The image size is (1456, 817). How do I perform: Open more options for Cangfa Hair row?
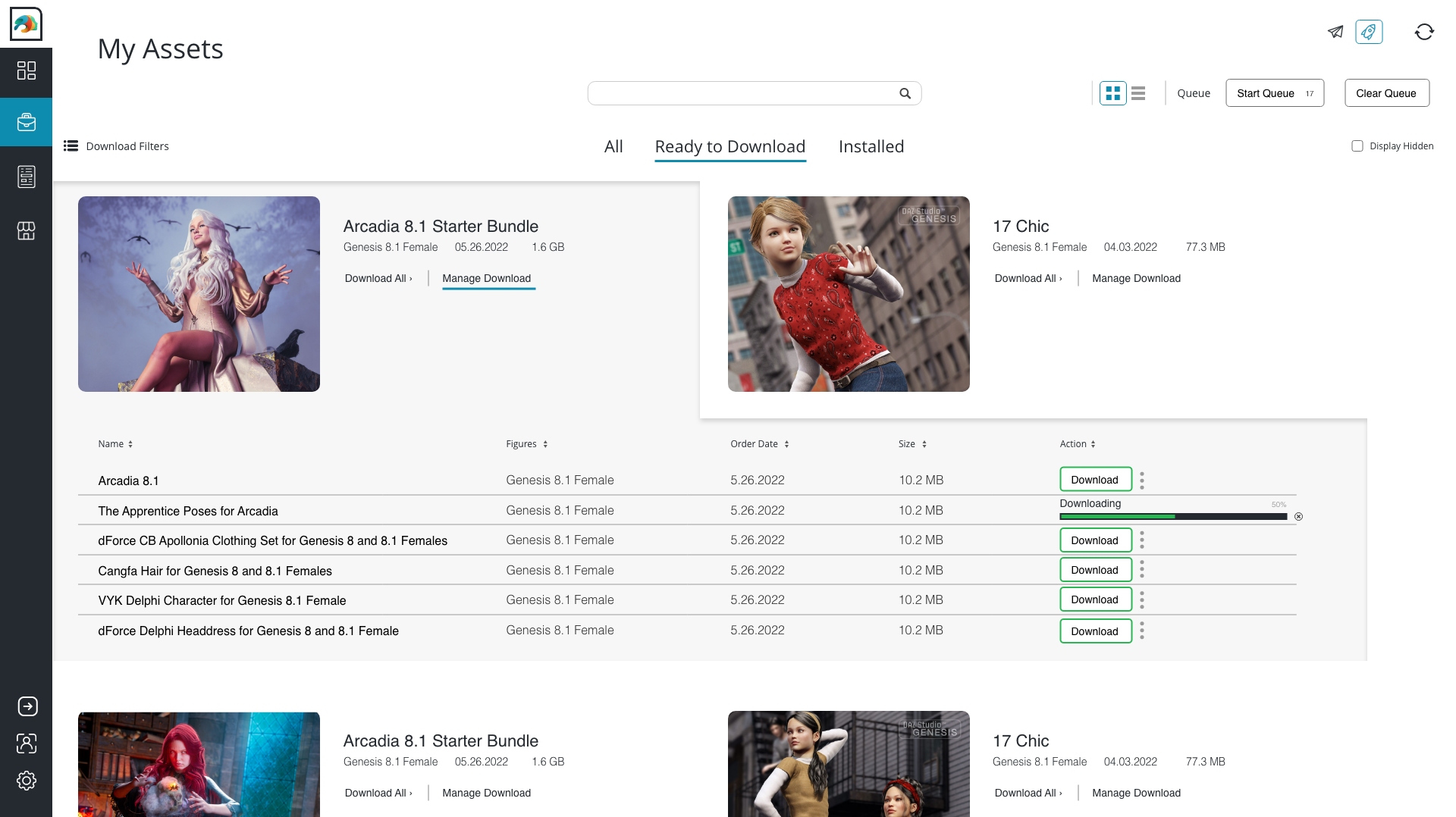click(x=1141, y=570)
